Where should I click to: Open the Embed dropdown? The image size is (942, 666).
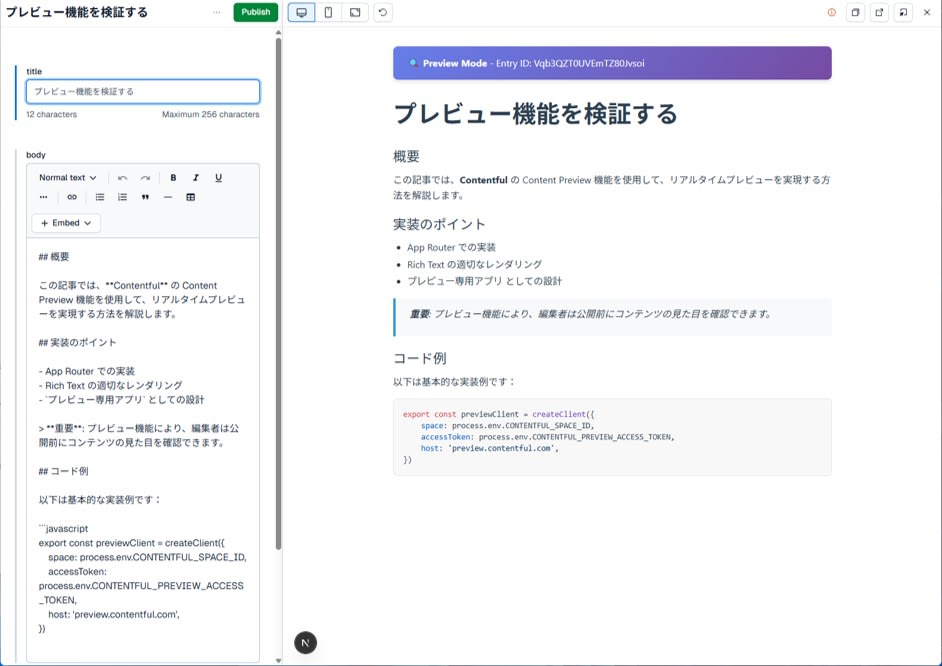coord(66,223)
